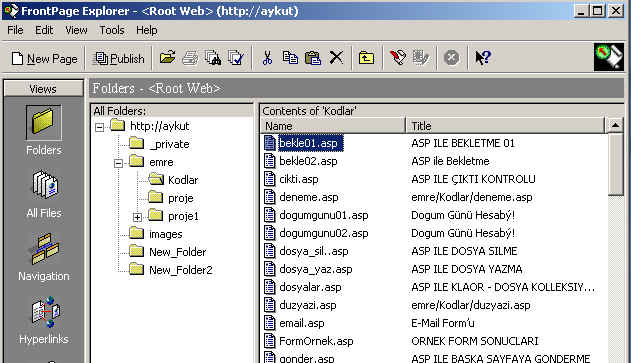
Task: Click title 'E-Mail Form'u'
Action: click(443, 323)
